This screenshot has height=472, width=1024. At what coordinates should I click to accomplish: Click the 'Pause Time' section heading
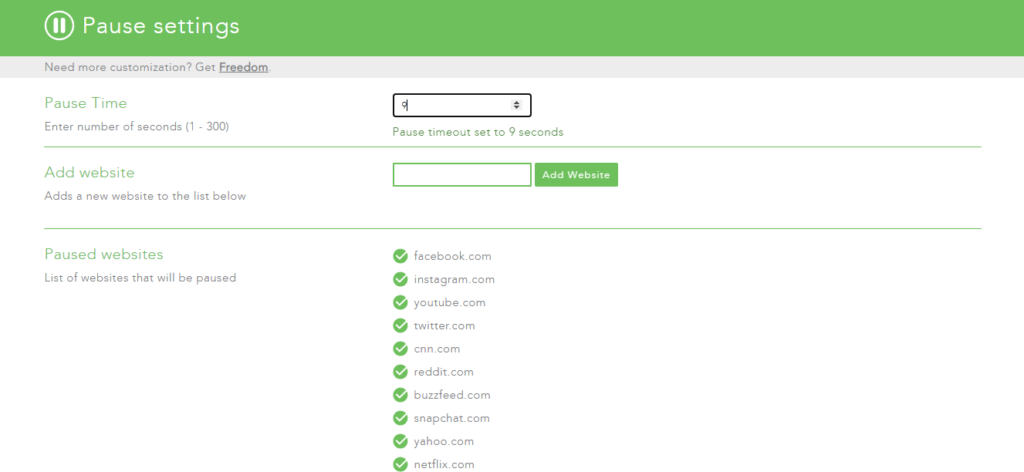pyautogui.click(x=86, y=103)
